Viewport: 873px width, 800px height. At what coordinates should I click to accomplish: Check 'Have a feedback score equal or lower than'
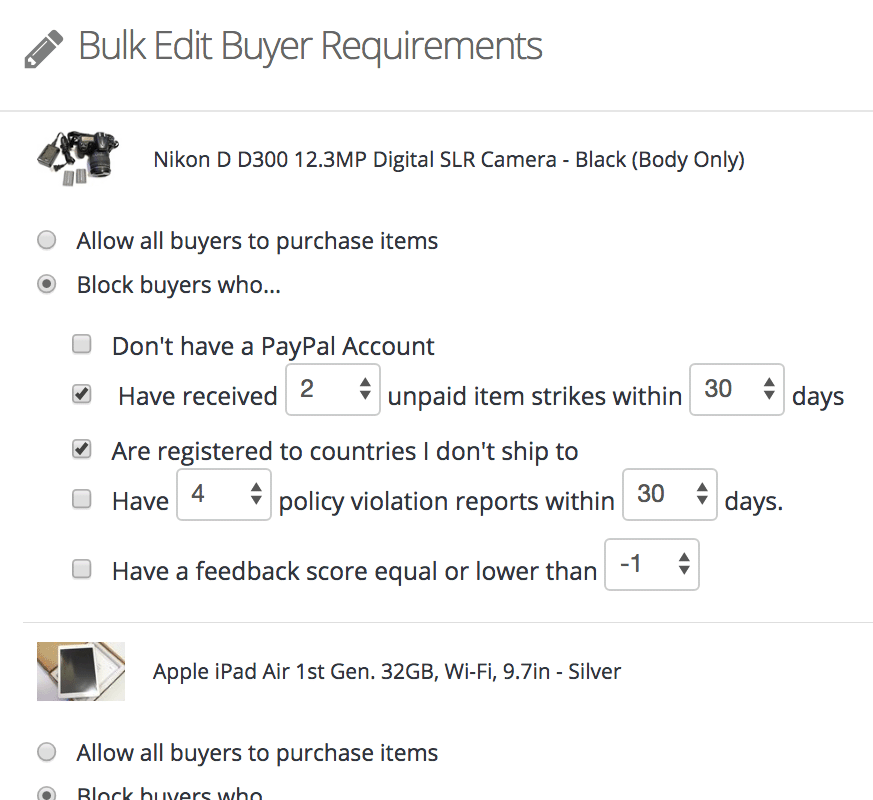click(x=82, y=570)
